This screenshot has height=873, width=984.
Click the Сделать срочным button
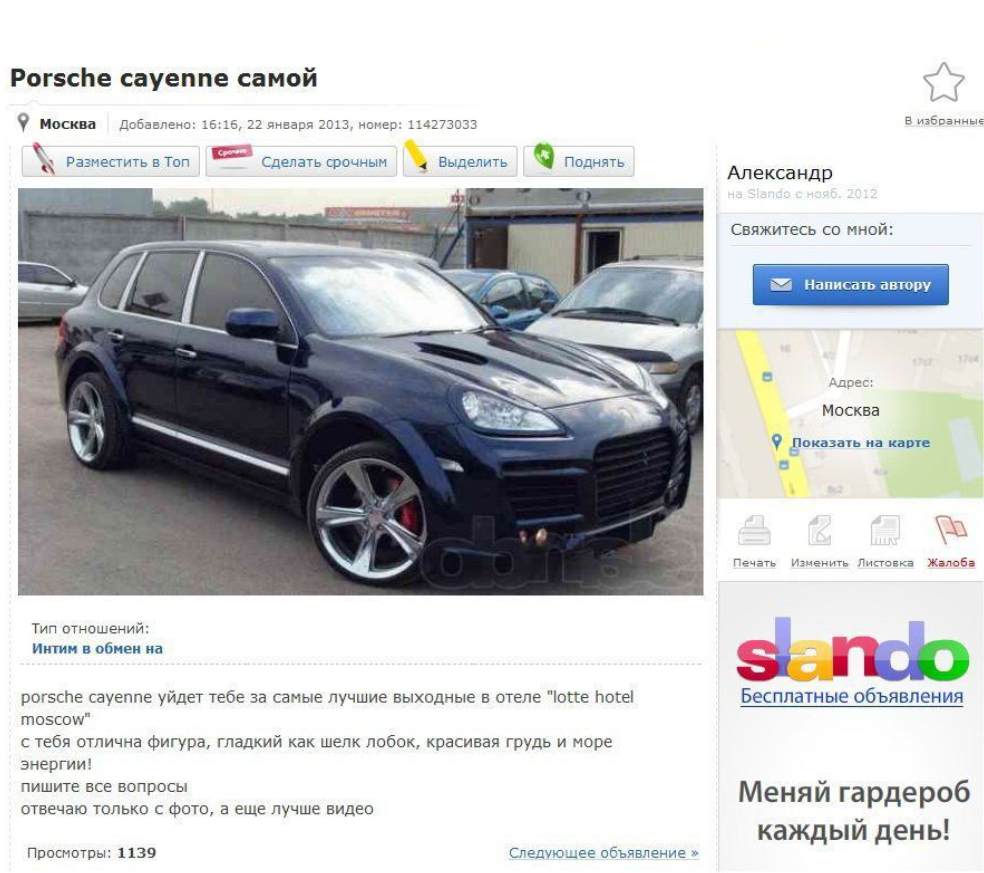[301, 161]
